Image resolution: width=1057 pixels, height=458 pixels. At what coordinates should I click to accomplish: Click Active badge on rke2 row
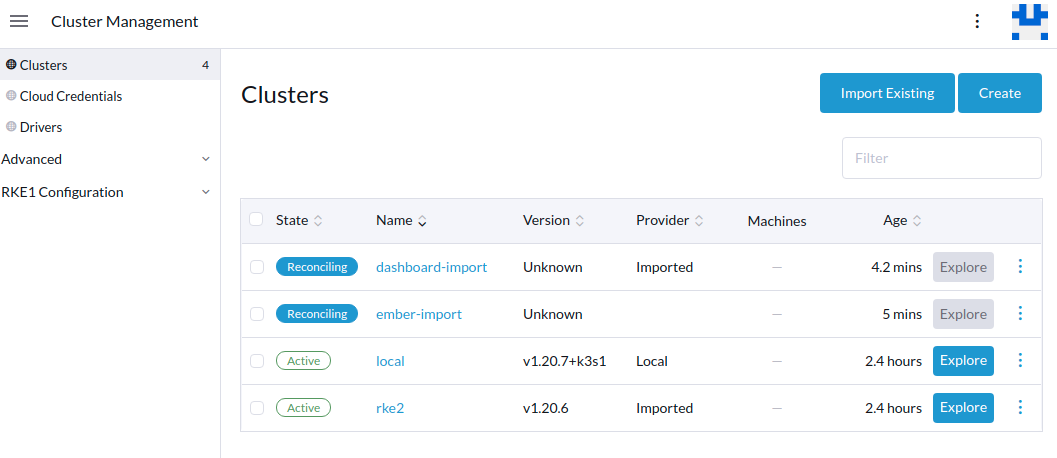point(303,407)
